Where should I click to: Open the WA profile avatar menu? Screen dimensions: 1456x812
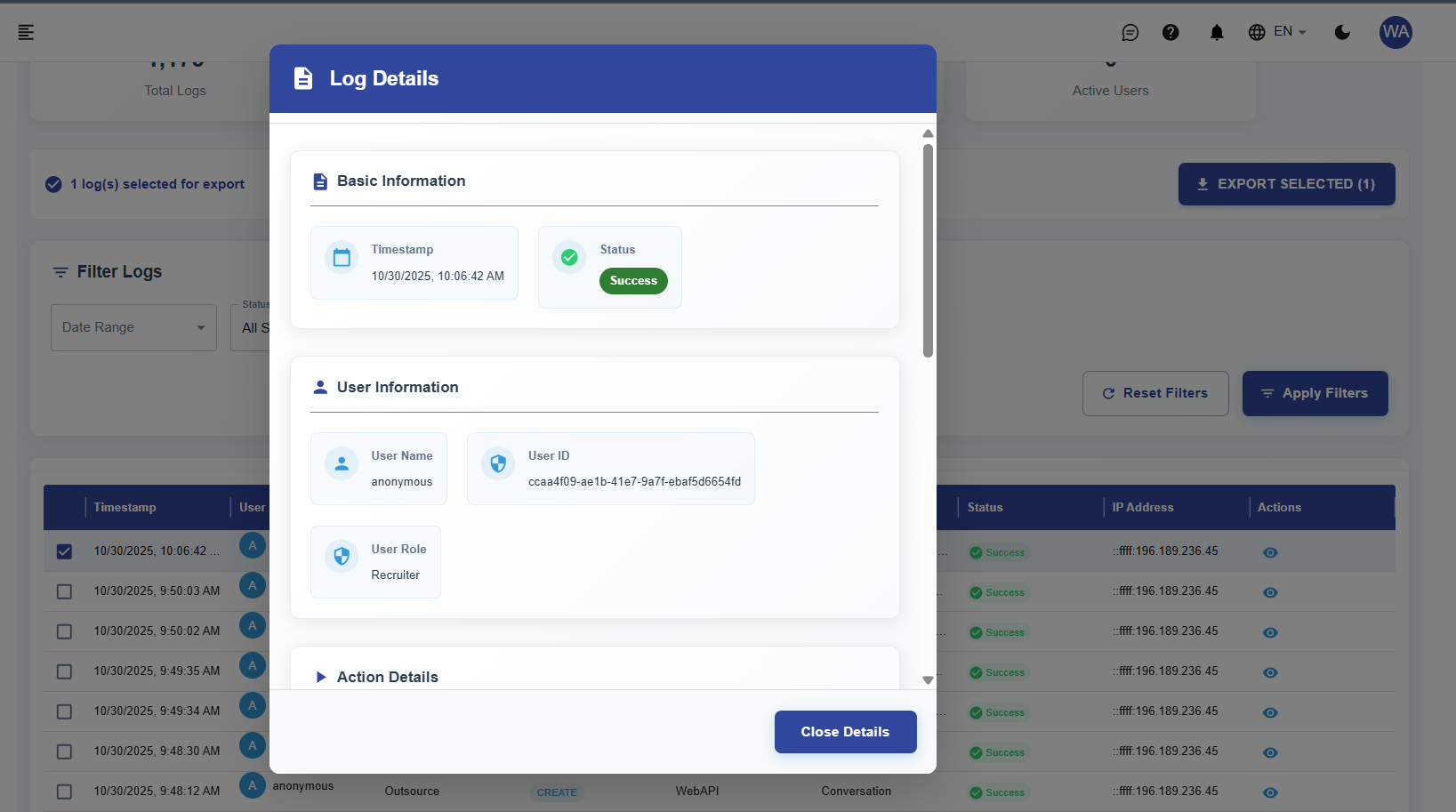pyautogui.click(x=1396, y=32)
